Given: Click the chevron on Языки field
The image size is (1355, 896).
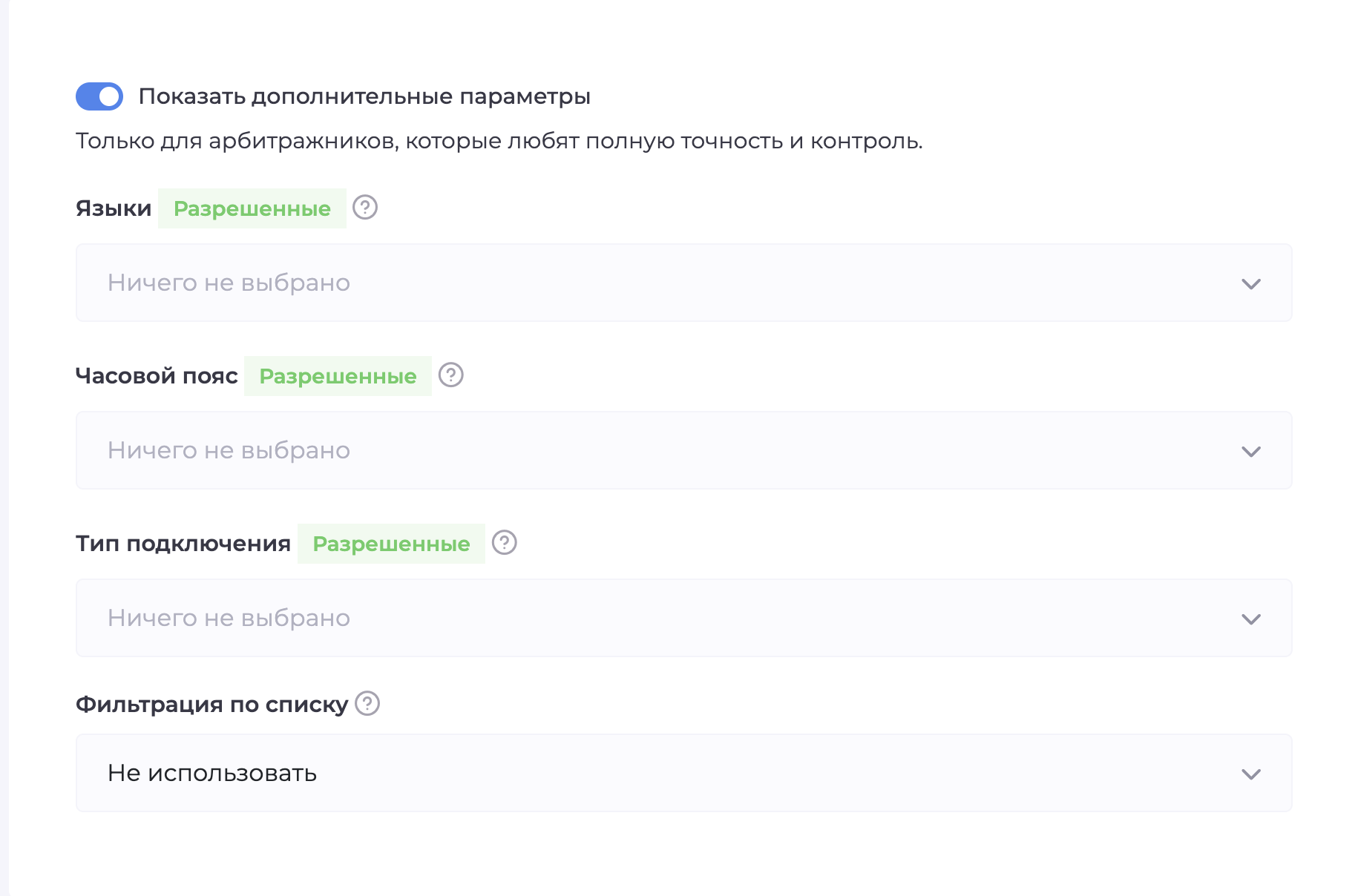Looking at the screenshot, I should [1251, 283].
